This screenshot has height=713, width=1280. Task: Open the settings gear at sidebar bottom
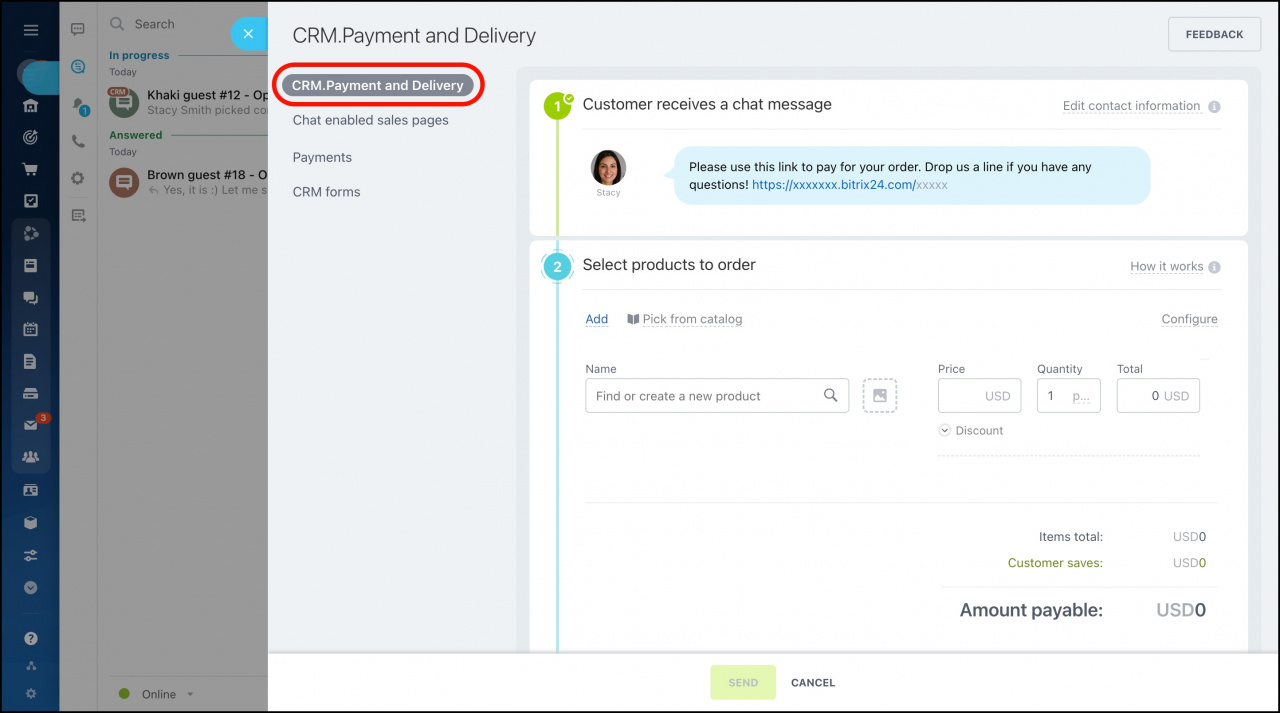[31, 694]
